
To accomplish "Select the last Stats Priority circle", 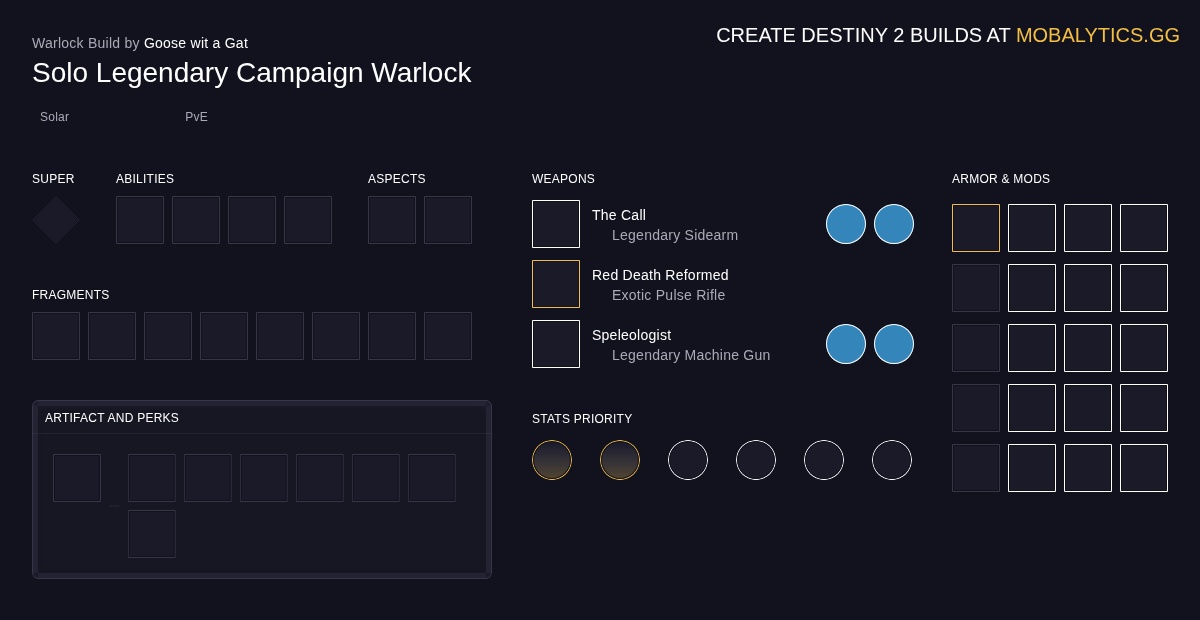I will (892, 460).
